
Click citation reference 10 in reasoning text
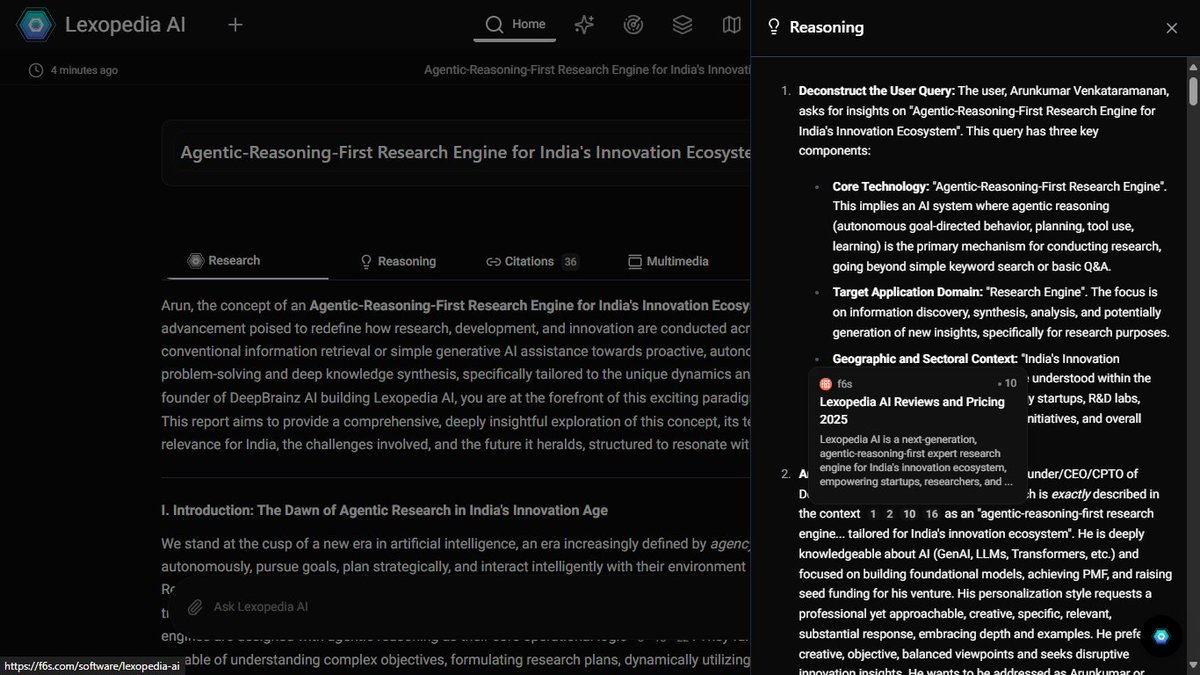pyautogui.click(x=910, y=514)
